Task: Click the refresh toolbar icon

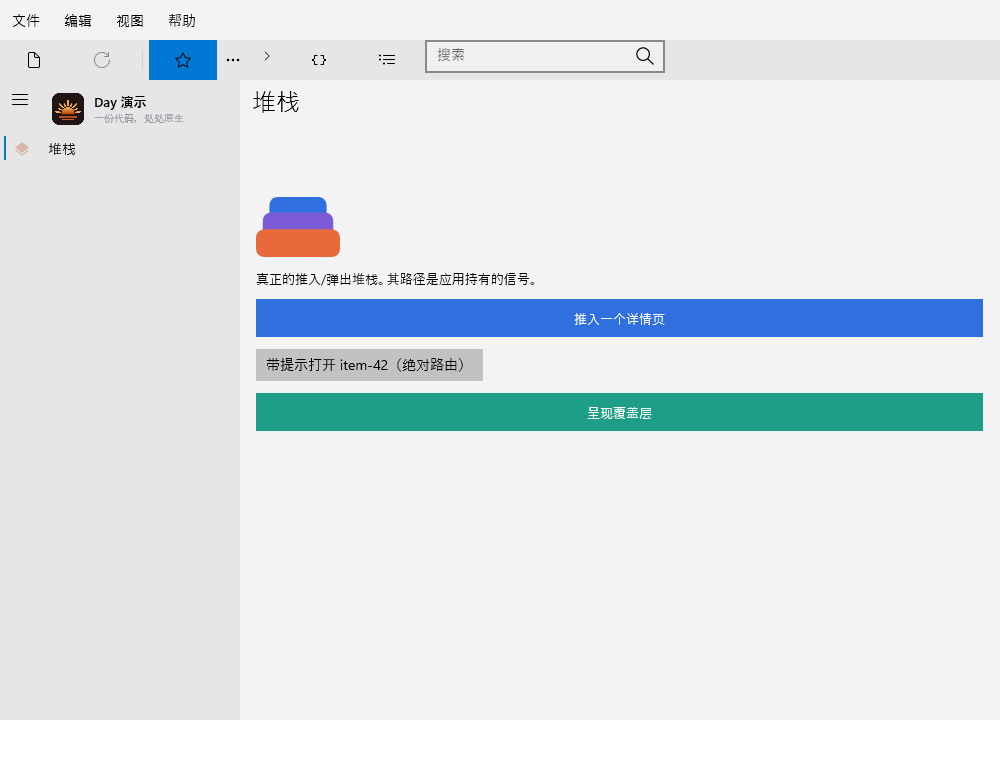Action: coord(102,60)
